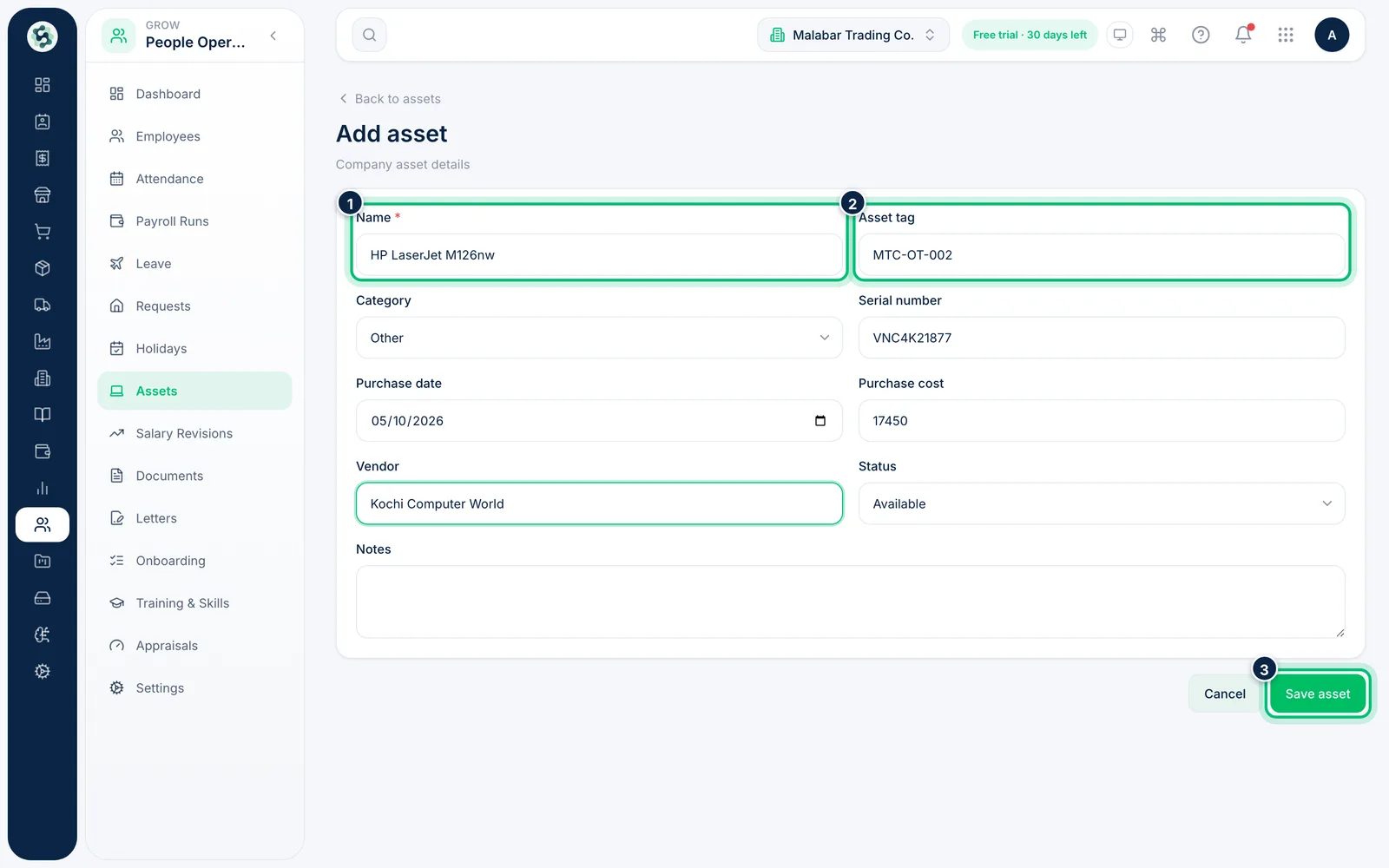Screen dimensions: 1389x868
Task: Click the Serial number field
Action: click(x=1102, y=338)
